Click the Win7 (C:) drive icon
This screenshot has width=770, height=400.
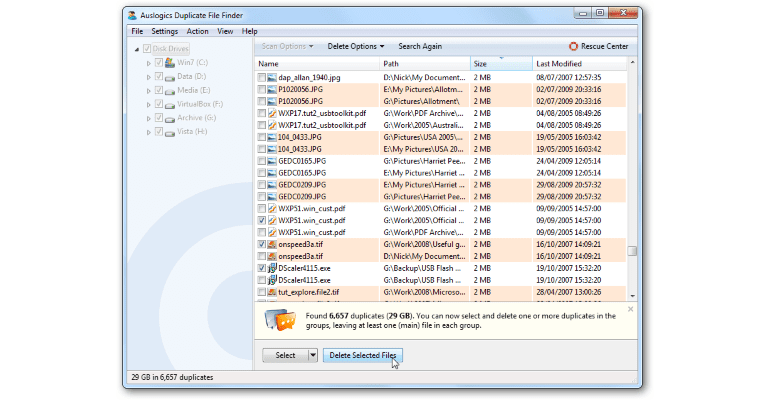(170, 62)
